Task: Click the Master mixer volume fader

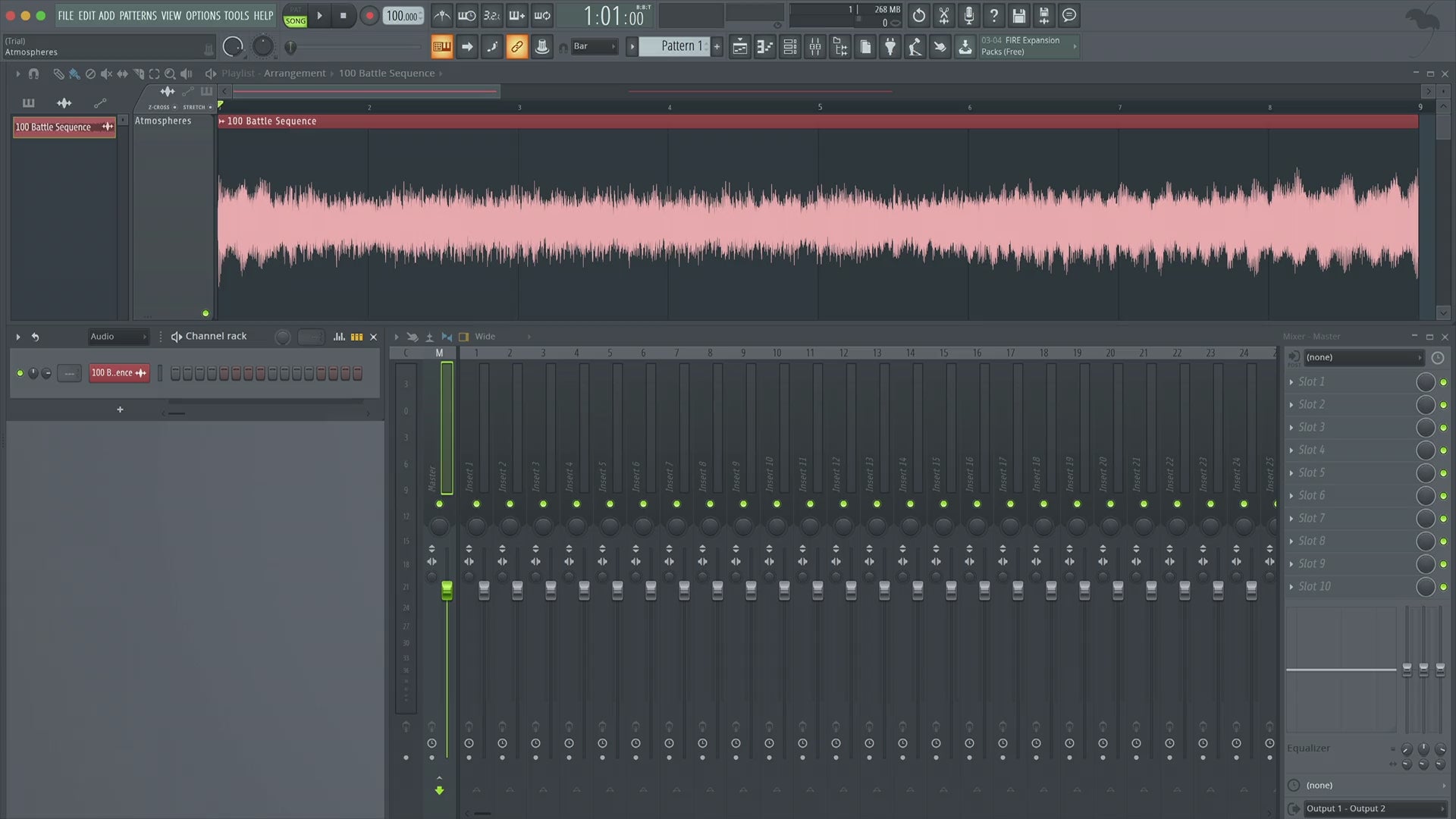Action: [x=447, y=591]
